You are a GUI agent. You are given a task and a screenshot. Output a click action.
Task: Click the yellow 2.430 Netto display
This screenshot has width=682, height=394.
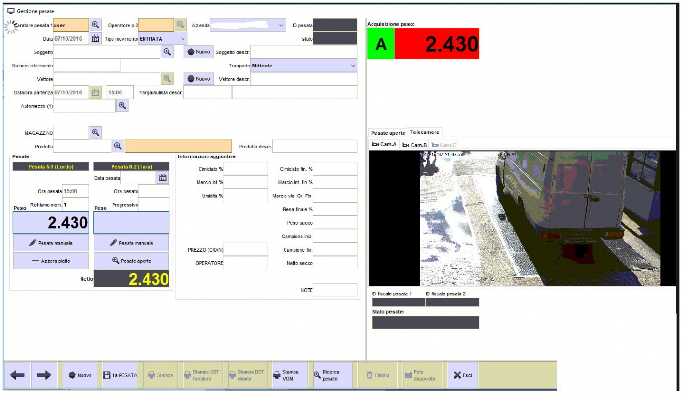click(131, 279)
